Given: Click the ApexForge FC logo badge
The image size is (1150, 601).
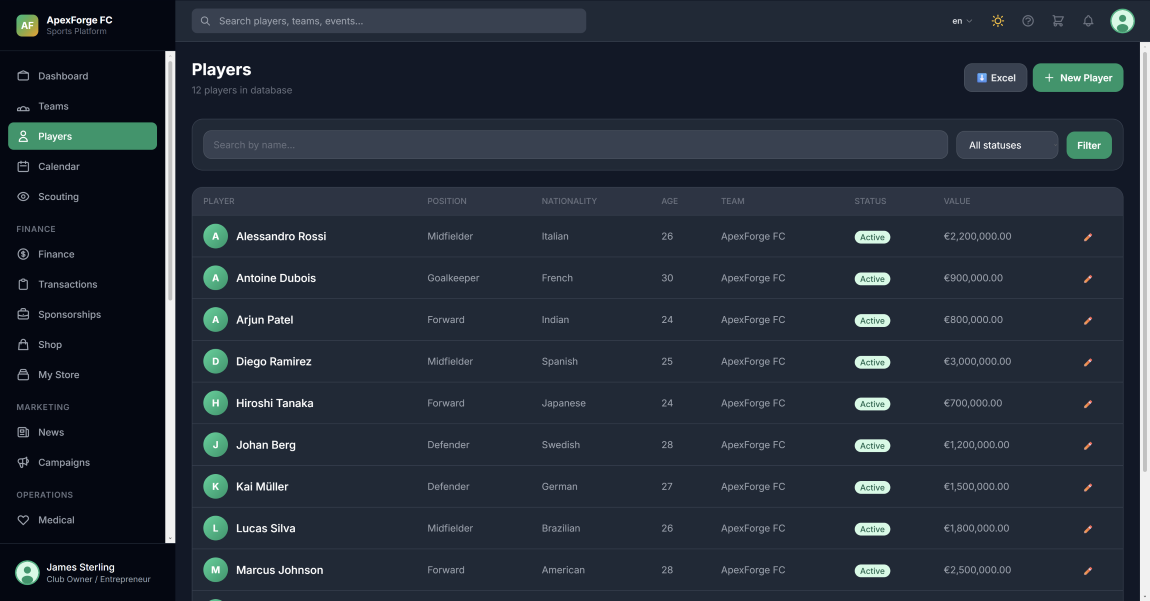Looking at the screenshot, I should point(27,25).
